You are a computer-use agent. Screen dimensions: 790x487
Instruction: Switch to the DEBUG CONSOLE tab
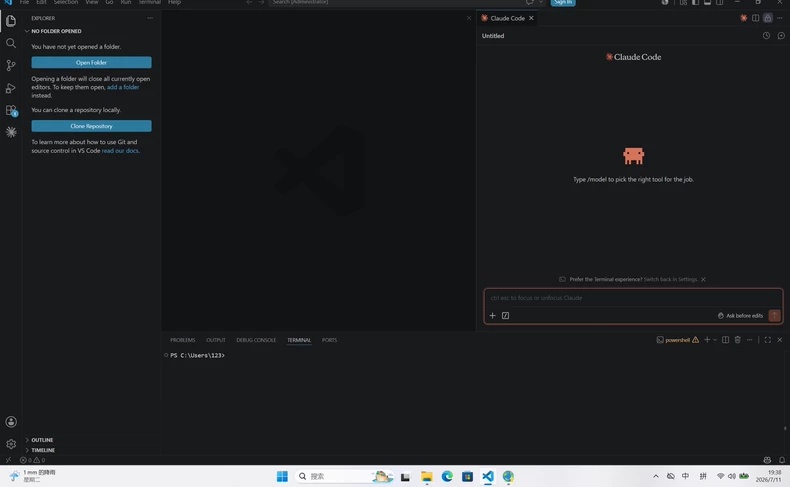coord(256,340)
